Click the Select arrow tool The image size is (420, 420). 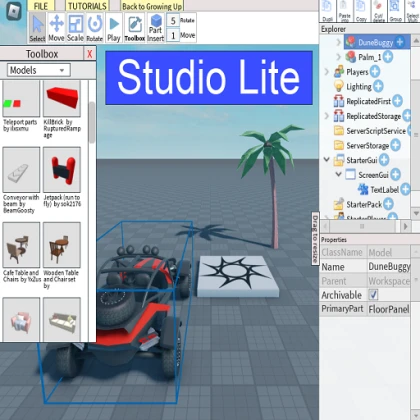tap(37, 28)
